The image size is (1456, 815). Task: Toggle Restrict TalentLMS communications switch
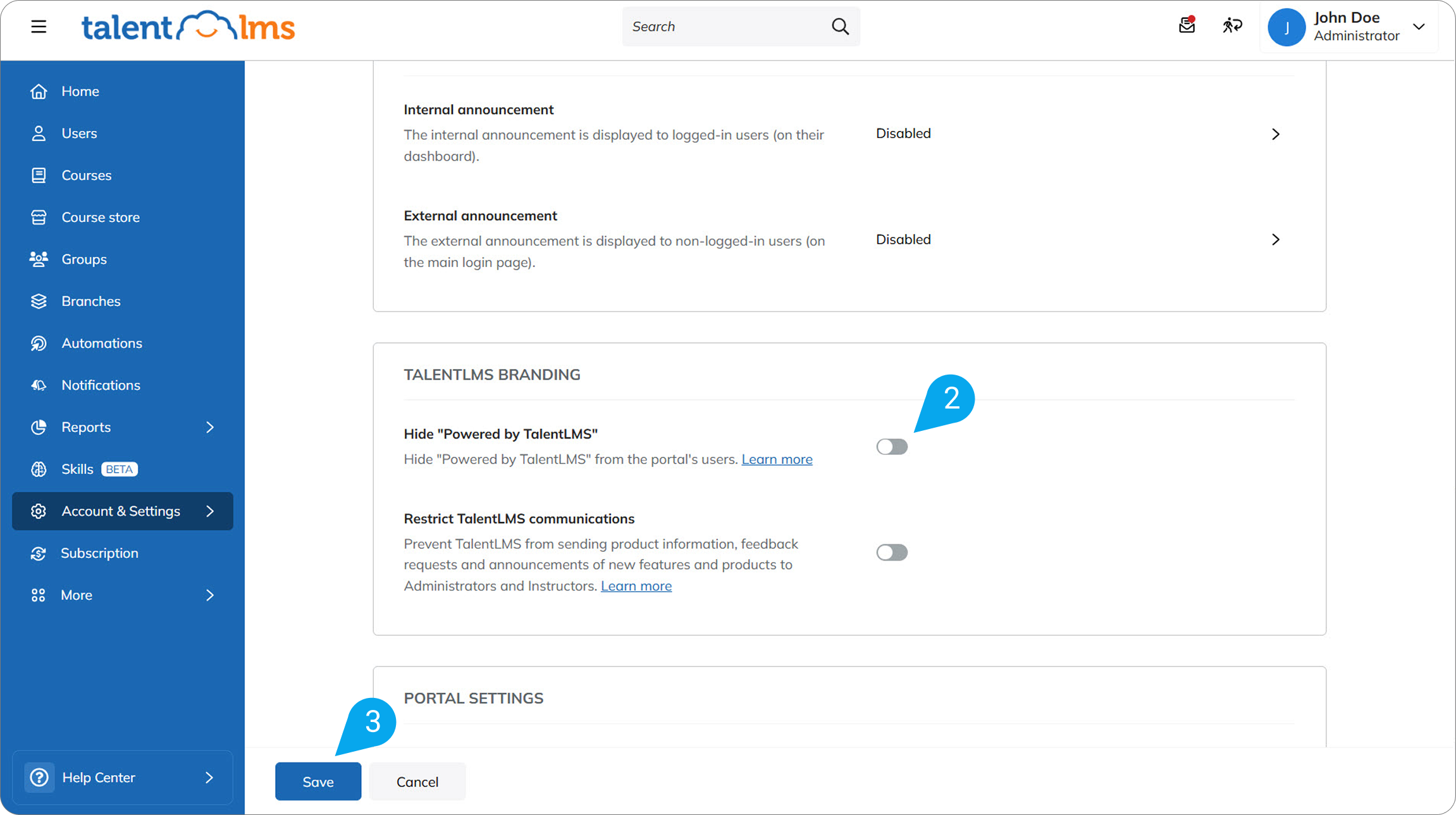(892, 552)
